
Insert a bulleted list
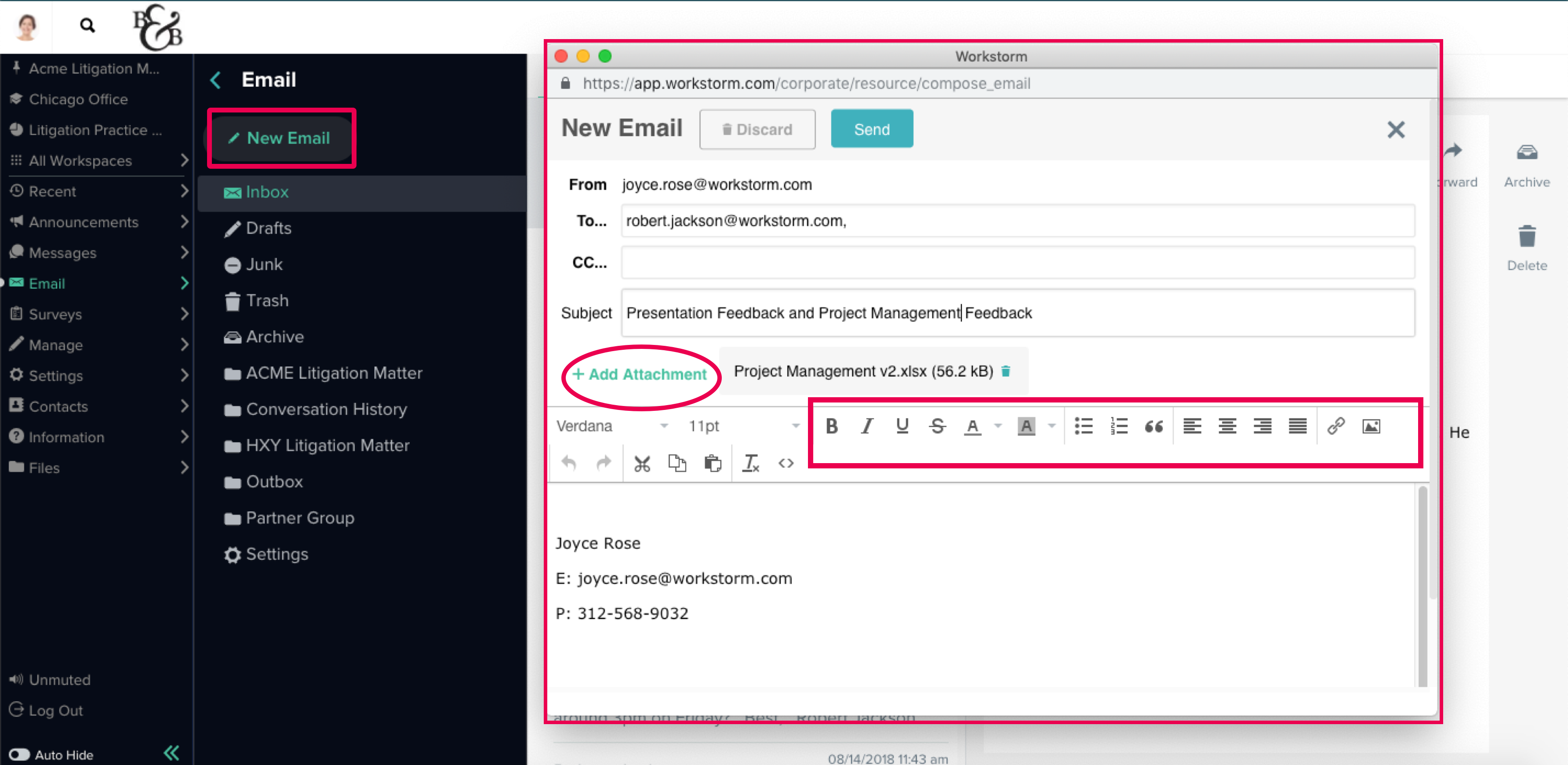(x=1084, y=426)
